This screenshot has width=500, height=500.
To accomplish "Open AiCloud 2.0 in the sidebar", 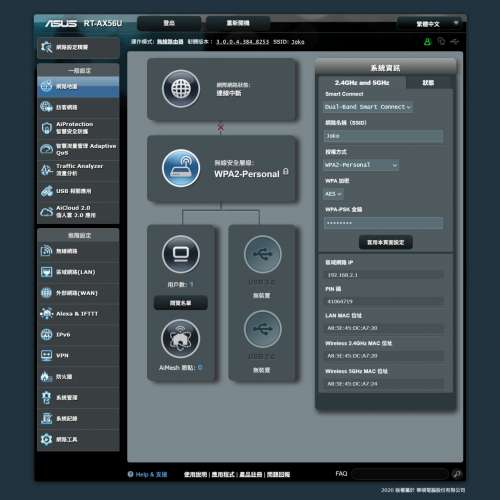I will click(78, 212).
